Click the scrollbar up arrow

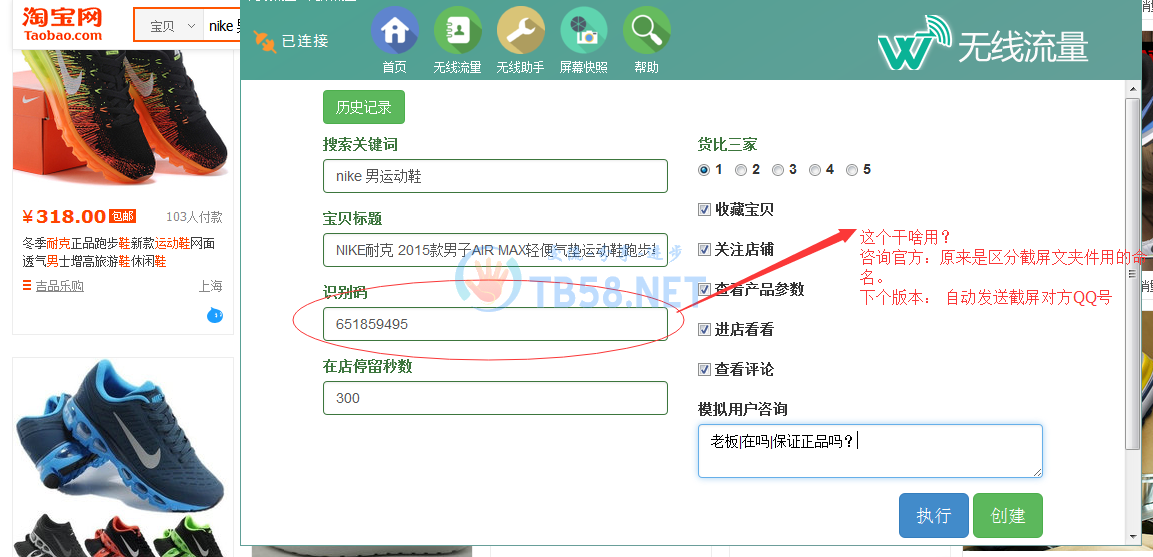(x=1133, y=88)
